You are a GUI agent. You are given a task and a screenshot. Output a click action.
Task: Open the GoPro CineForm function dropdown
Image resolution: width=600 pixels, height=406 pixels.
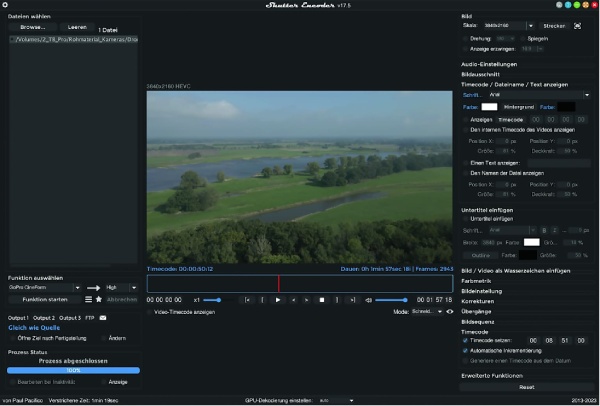point(44,287)
